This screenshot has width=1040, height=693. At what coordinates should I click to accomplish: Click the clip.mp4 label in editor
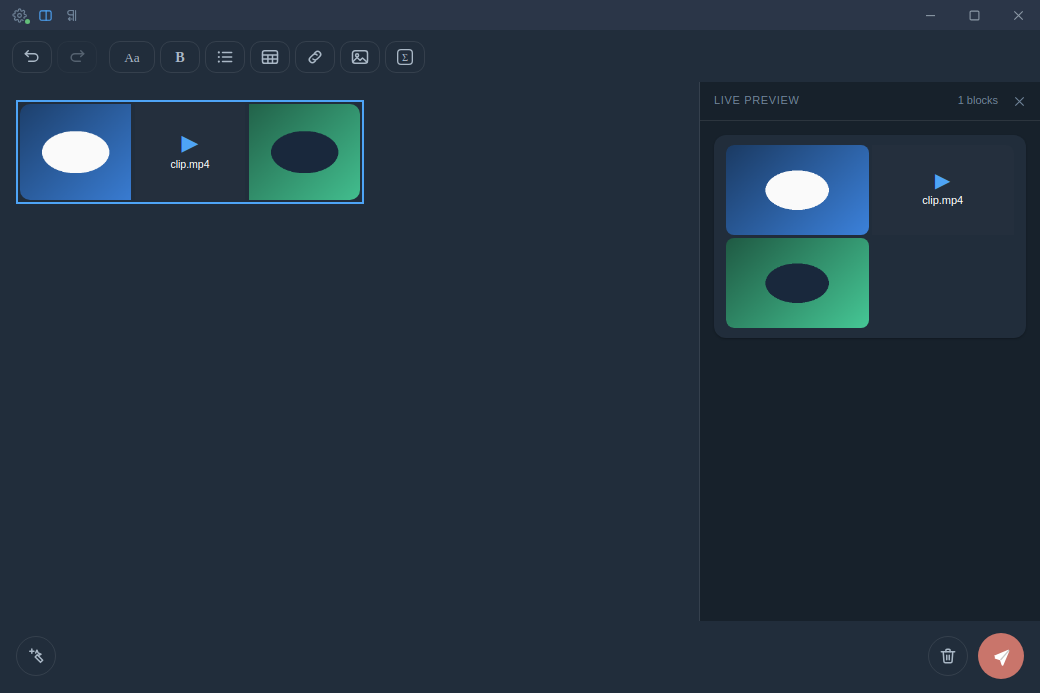click(190, 164)
